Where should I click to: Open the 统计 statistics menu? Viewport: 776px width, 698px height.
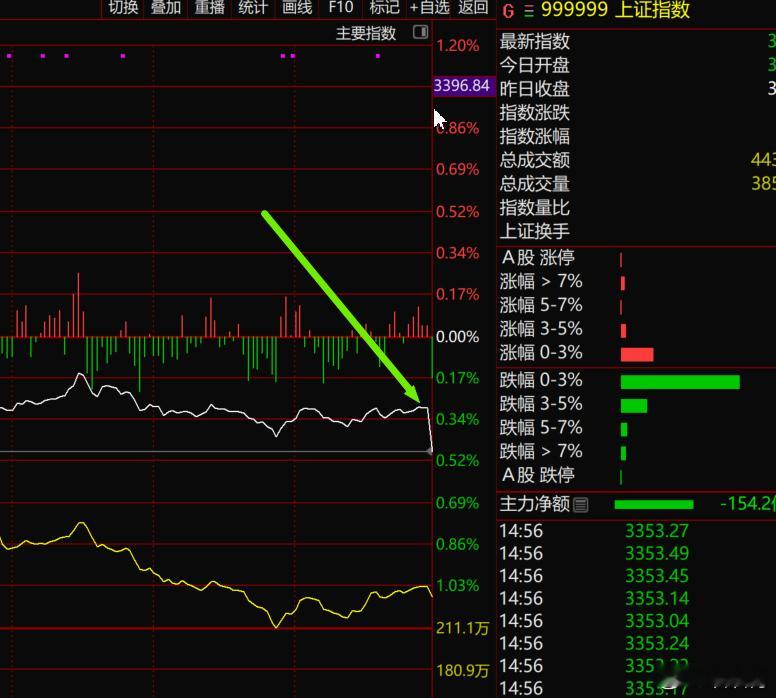pyautogui.click(x=252, y=7)
